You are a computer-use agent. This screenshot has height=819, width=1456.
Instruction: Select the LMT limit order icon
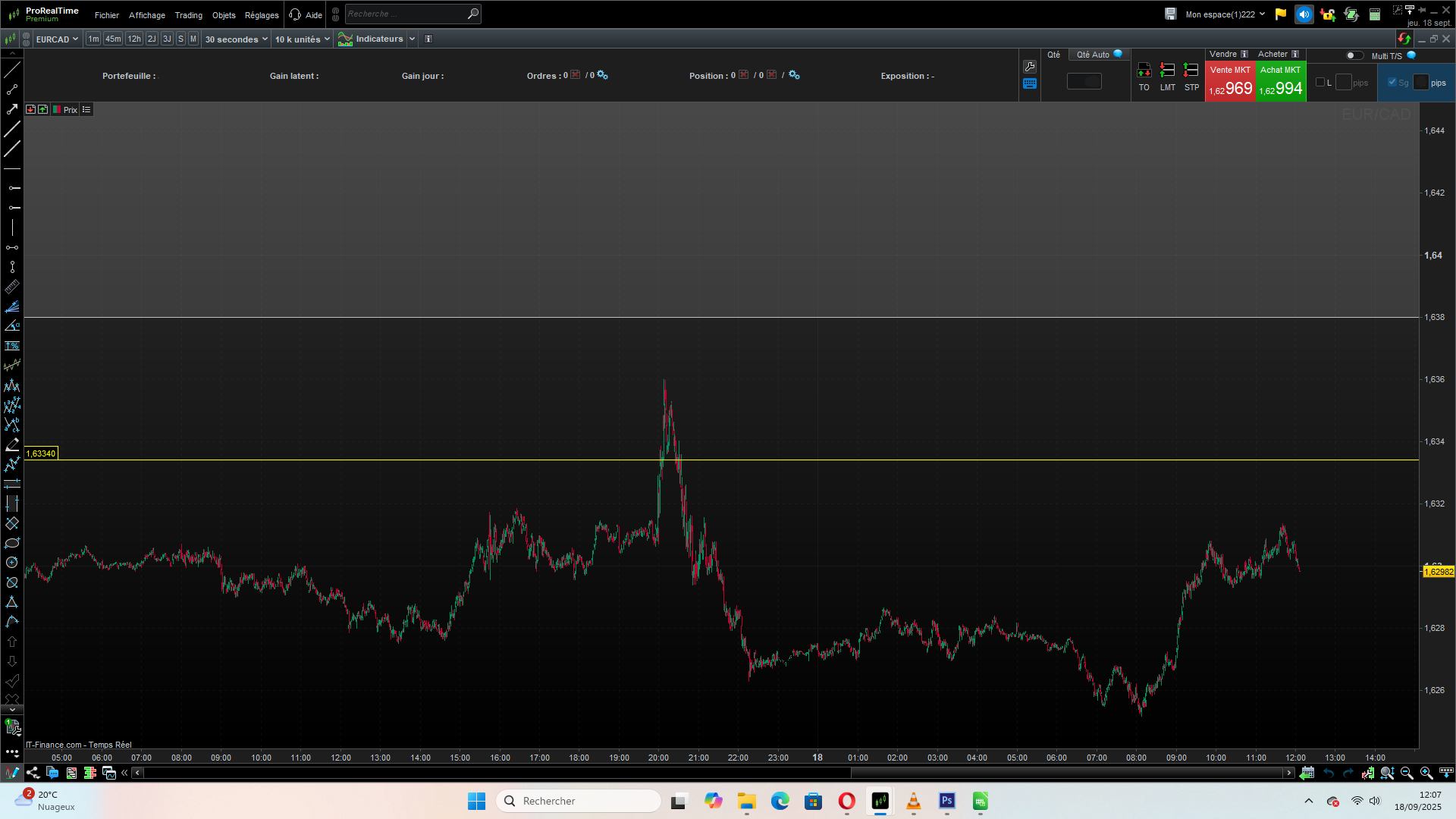(1168, 71)
